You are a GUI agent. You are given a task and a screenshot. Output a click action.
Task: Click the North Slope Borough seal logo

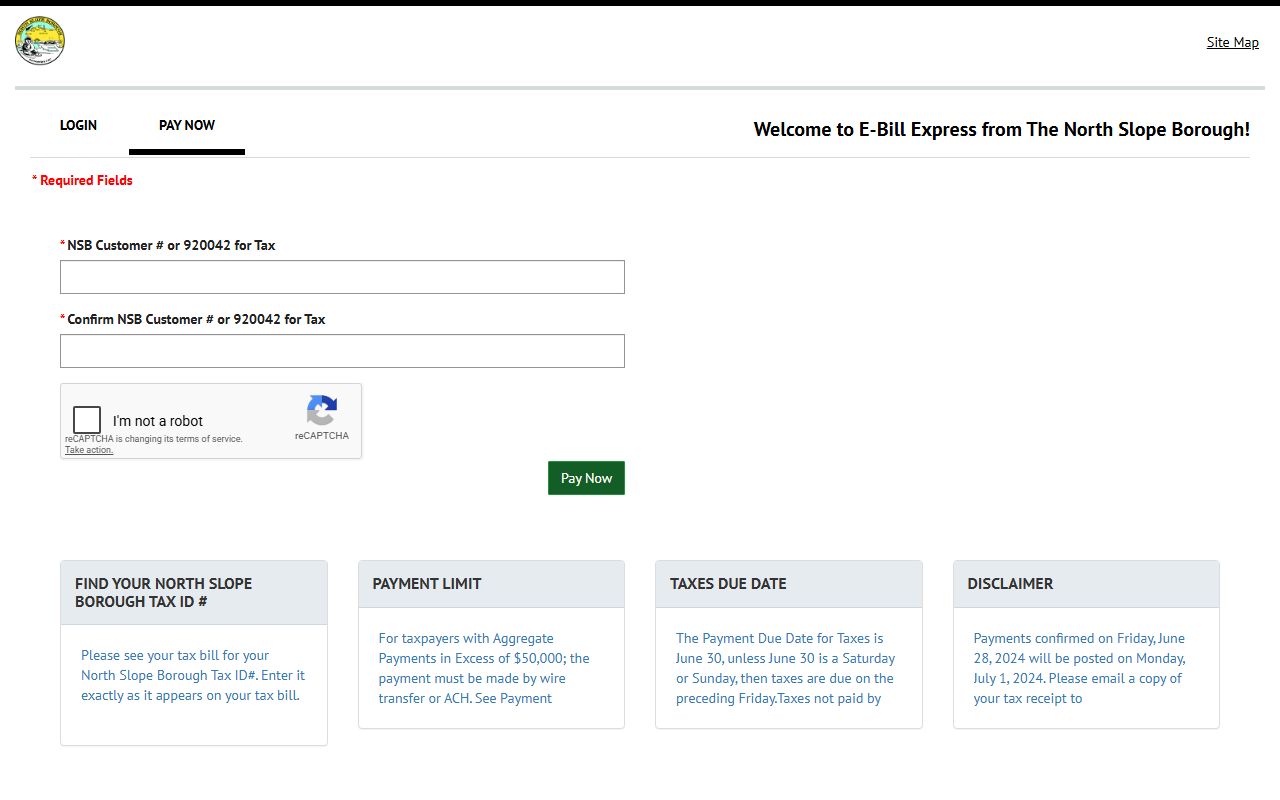[x=40, y=41]
